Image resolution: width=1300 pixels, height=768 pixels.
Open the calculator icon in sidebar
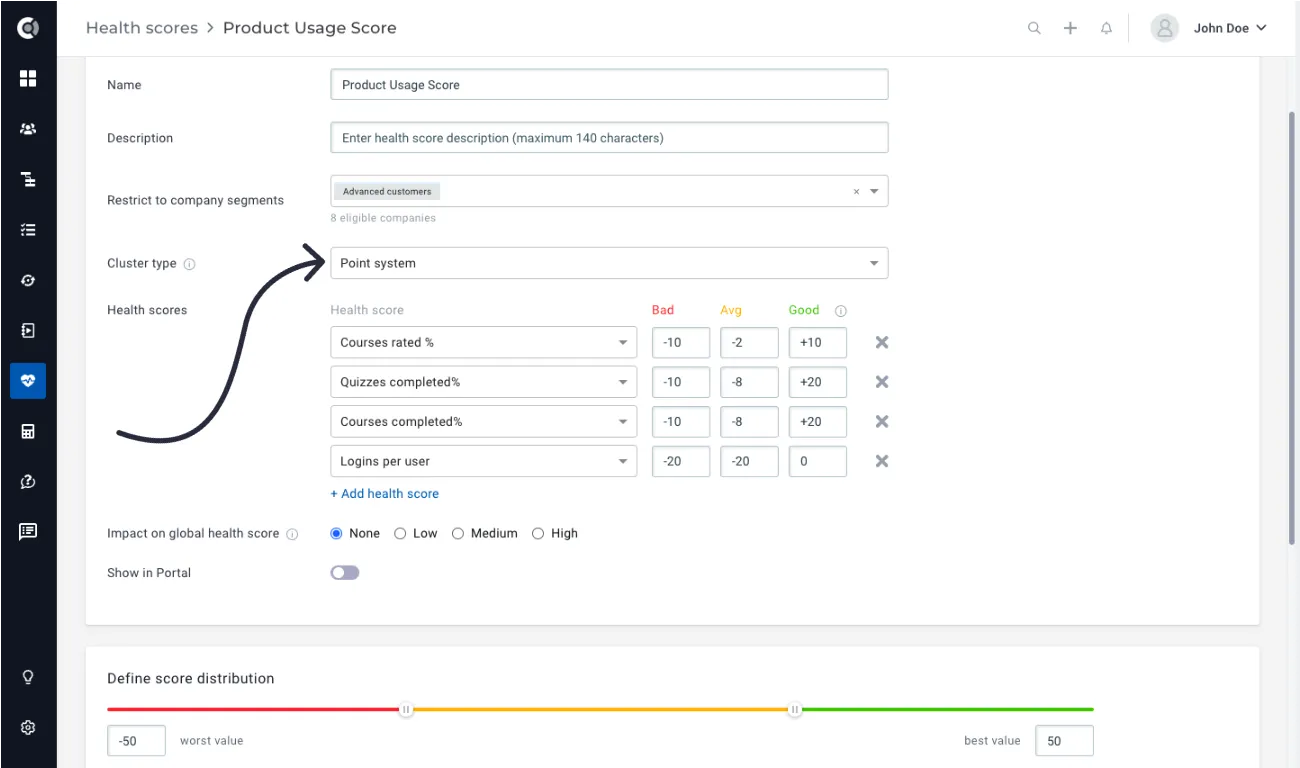coord(28,431)
